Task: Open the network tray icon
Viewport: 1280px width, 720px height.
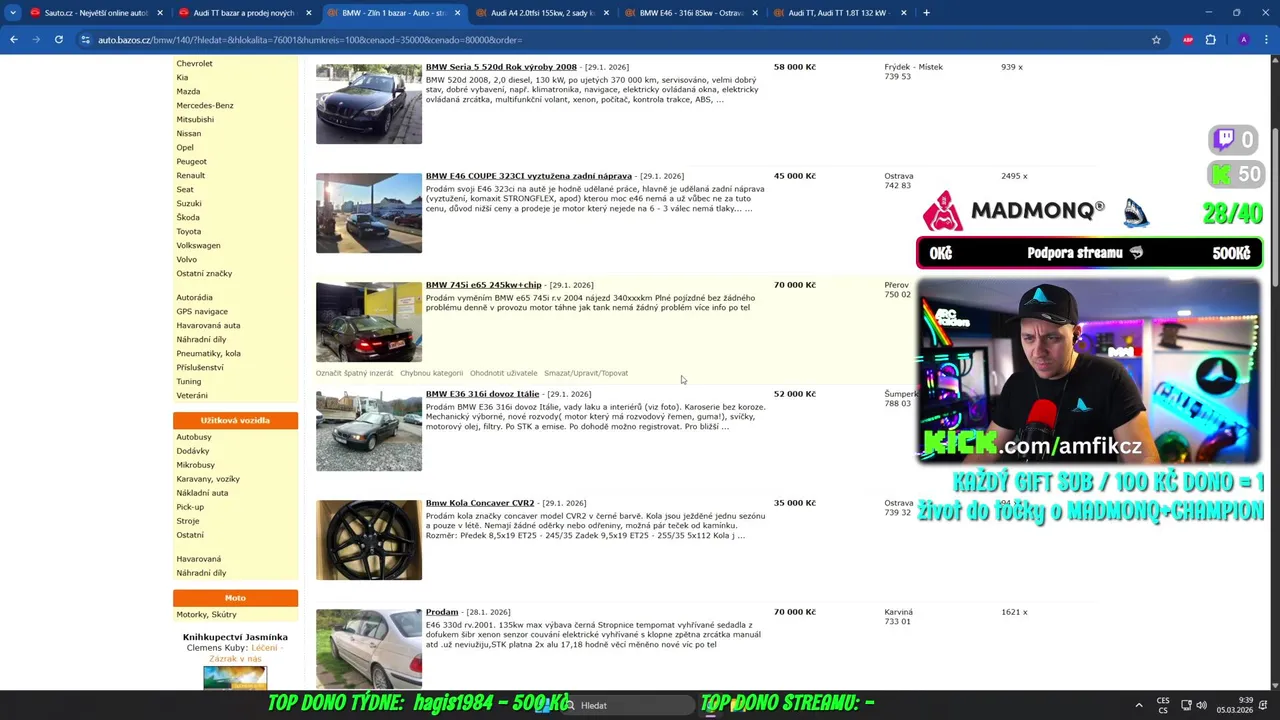Action: tap(1186, 705)
